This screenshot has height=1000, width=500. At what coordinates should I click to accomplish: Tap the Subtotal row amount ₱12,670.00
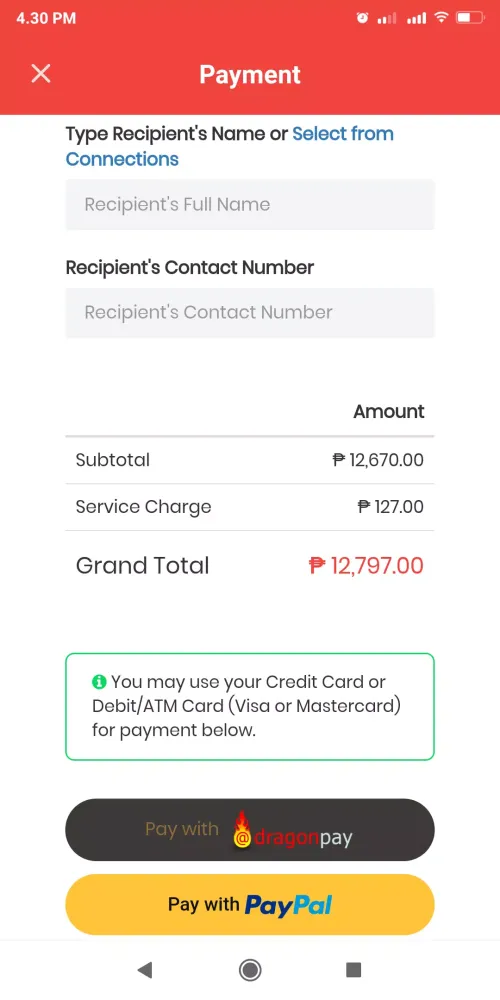[378, 460]
